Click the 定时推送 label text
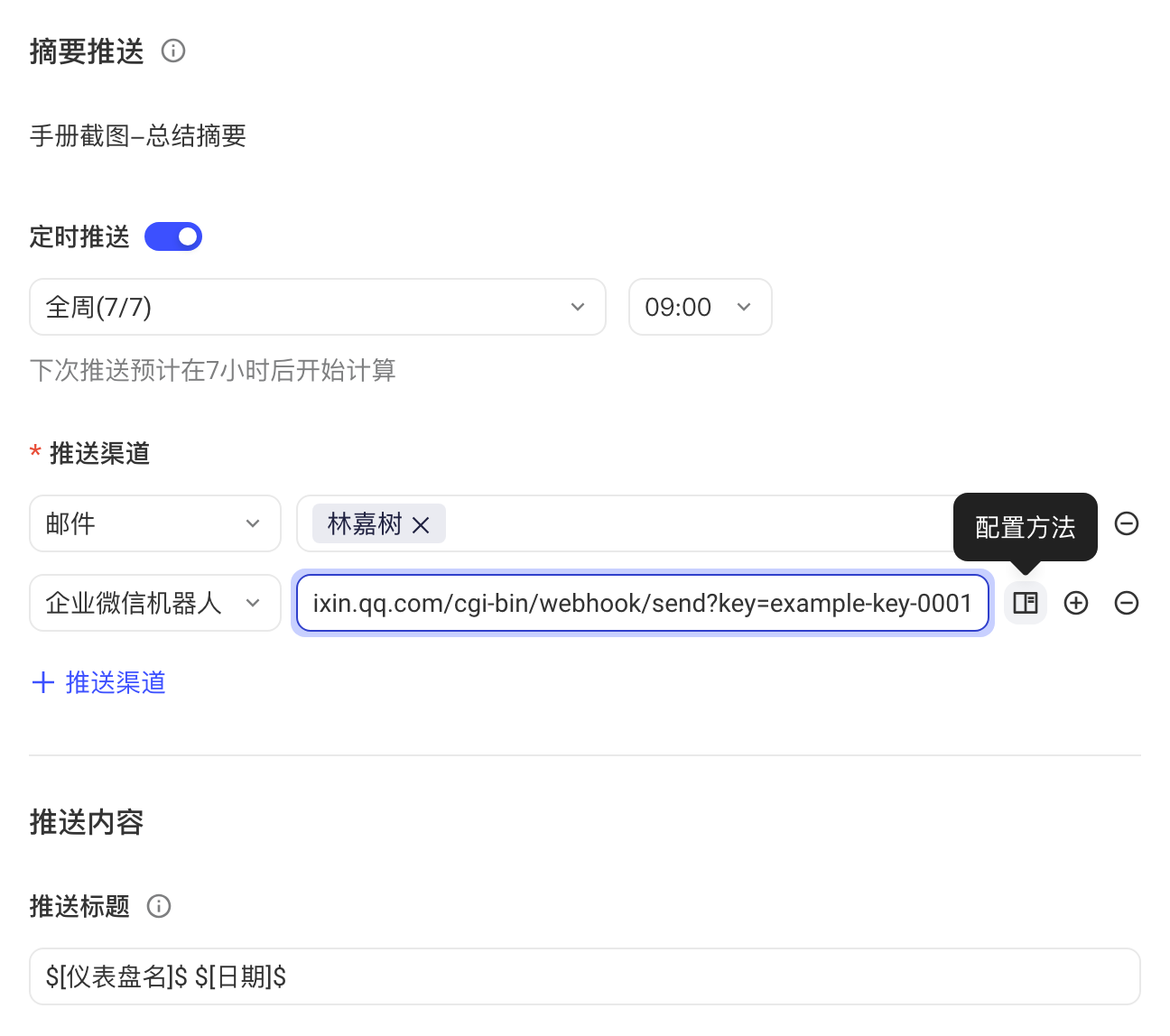1170x1036 pixels. [x=79, y=236]
